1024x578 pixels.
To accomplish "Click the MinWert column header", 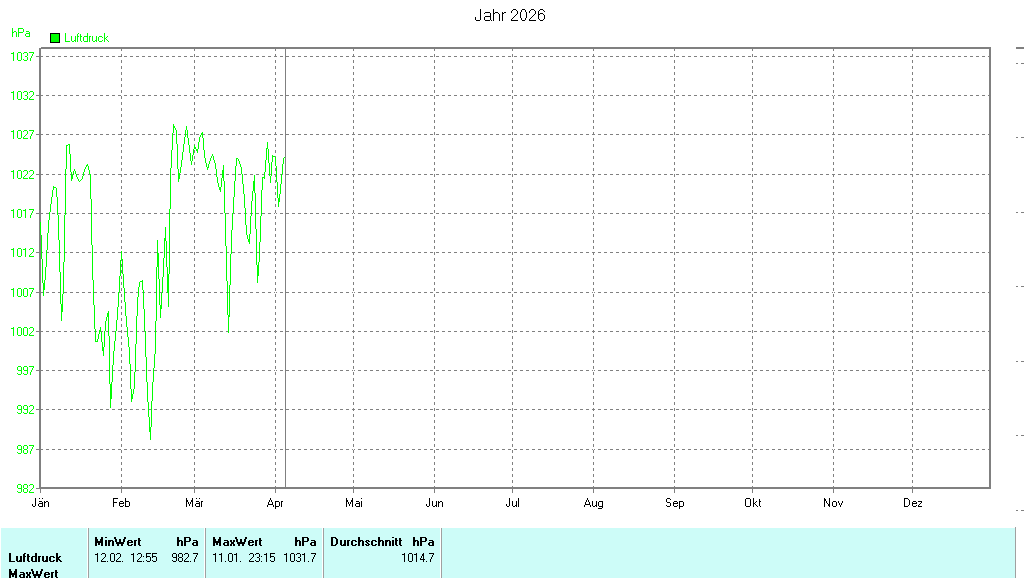I will [117, 541].
